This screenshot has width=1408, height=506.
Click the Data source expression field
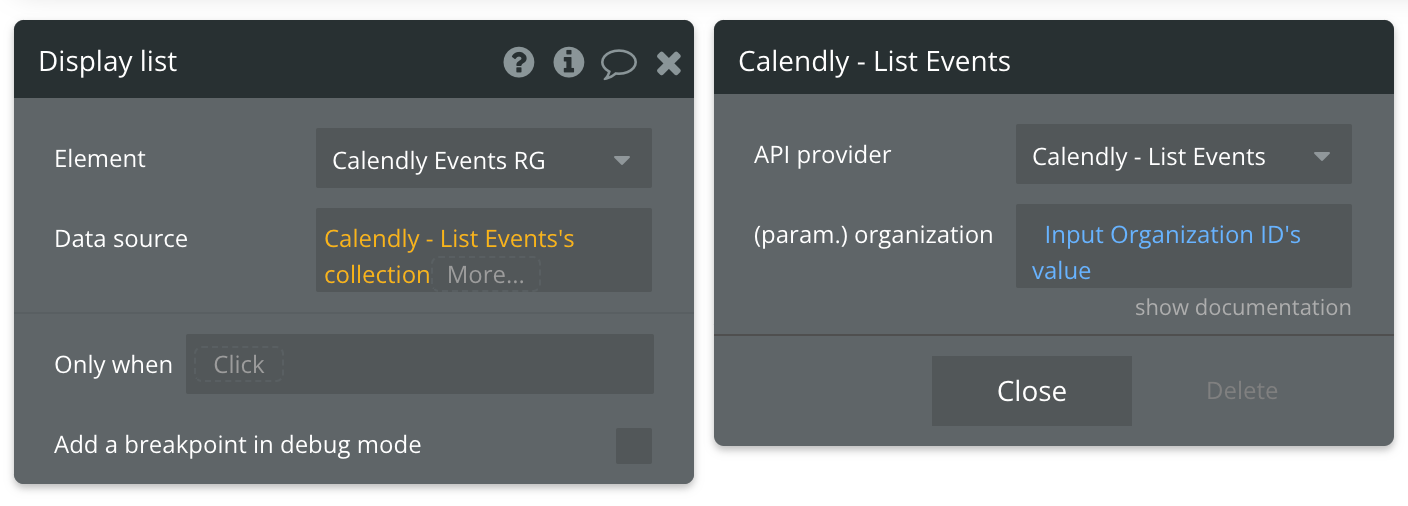click(x=484, y=250)
